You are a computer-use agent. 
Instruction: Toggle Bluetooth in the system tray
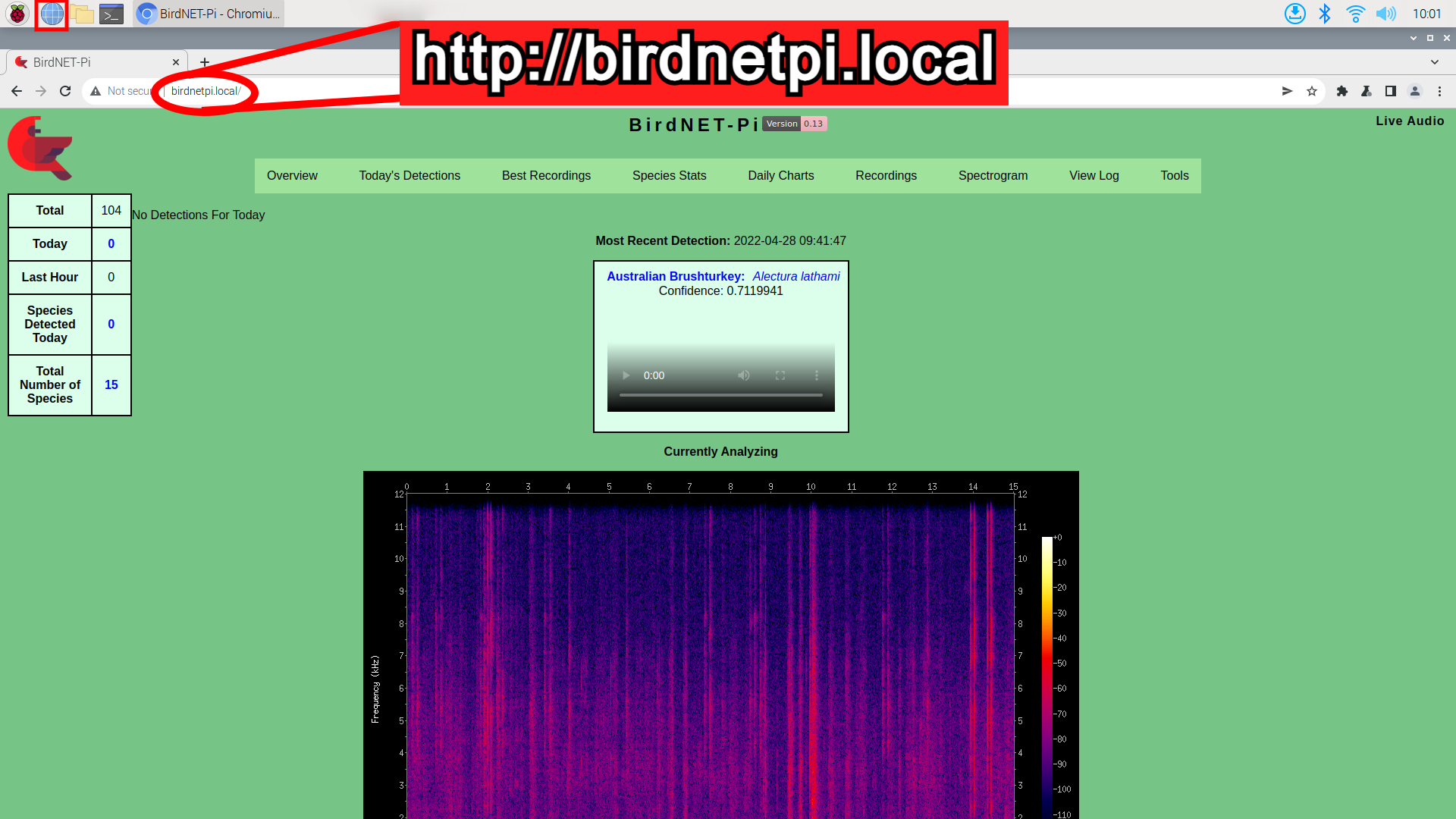(x=1326, y=13)
